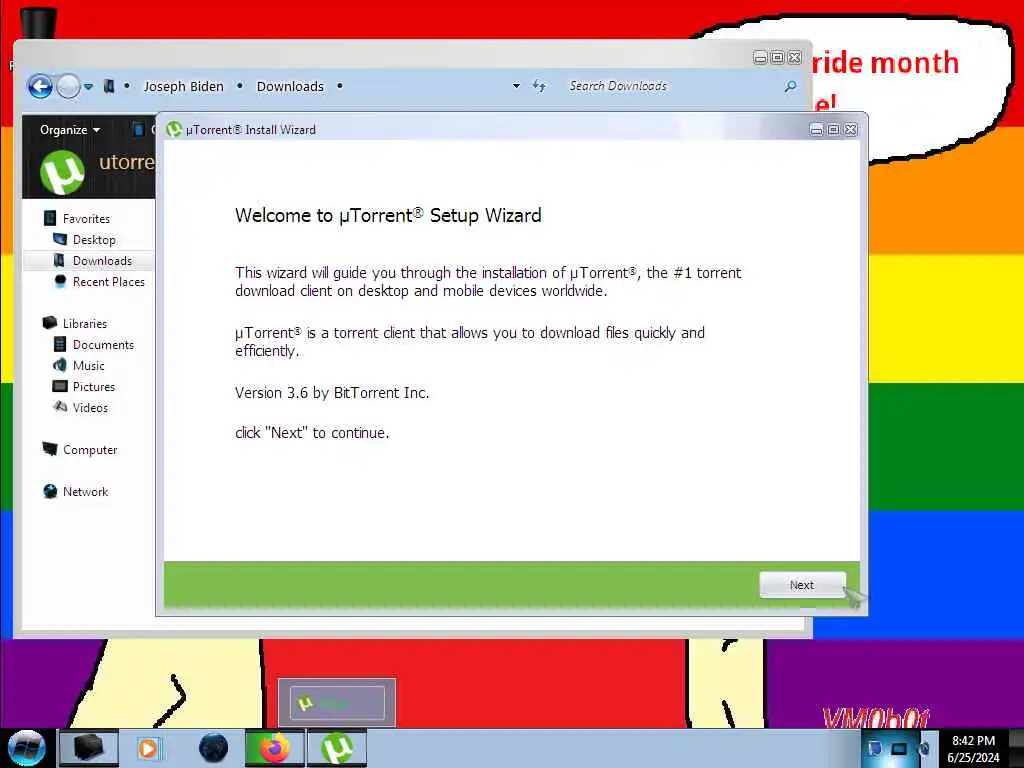Maximize the µTorrent Install Wizard
Viewport: 1024px width, 768px height.
click(x=833, y=129)
